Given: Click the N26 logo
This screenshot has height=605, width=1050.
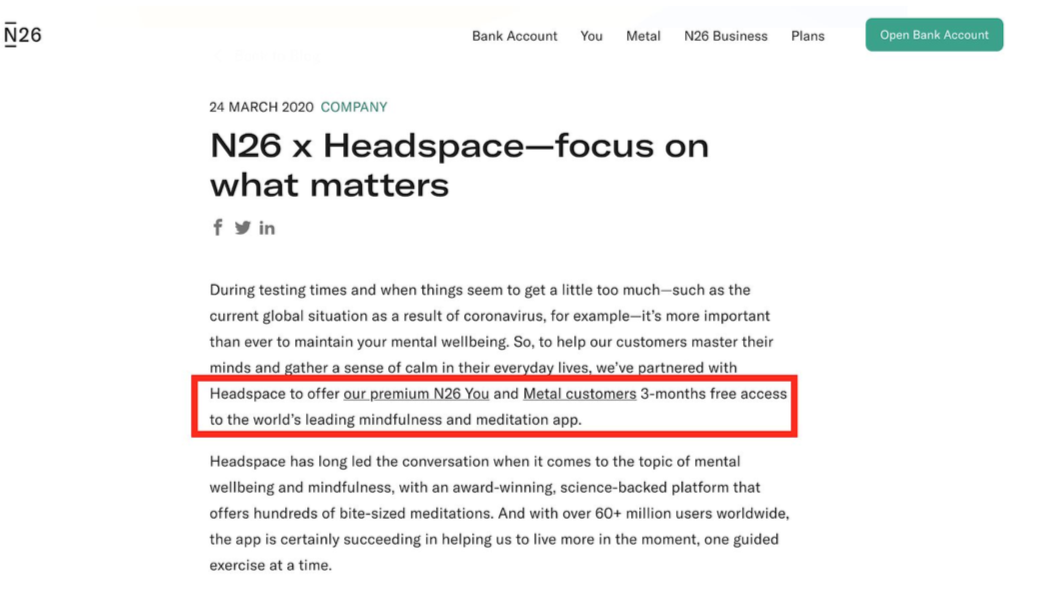Looking at the screenshot, I should tap(23, 35).
